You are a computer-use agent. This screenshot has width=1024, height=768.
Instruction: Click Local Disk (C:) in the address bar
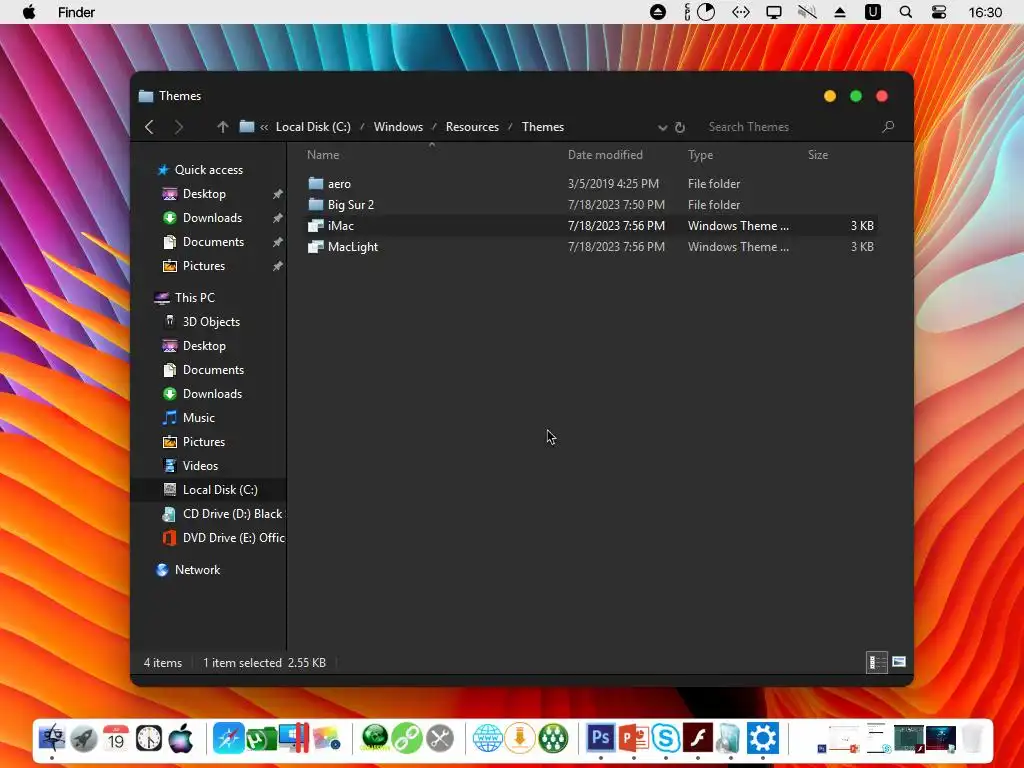(x=313, y=127)
